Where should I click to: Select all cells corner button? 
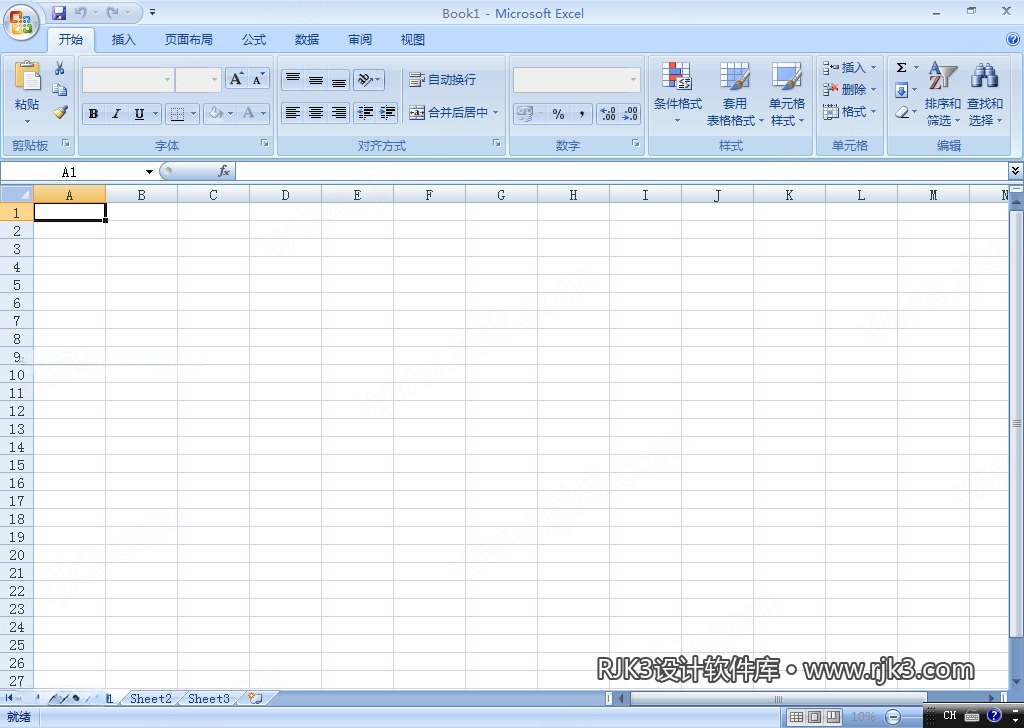tap(17, 195)
